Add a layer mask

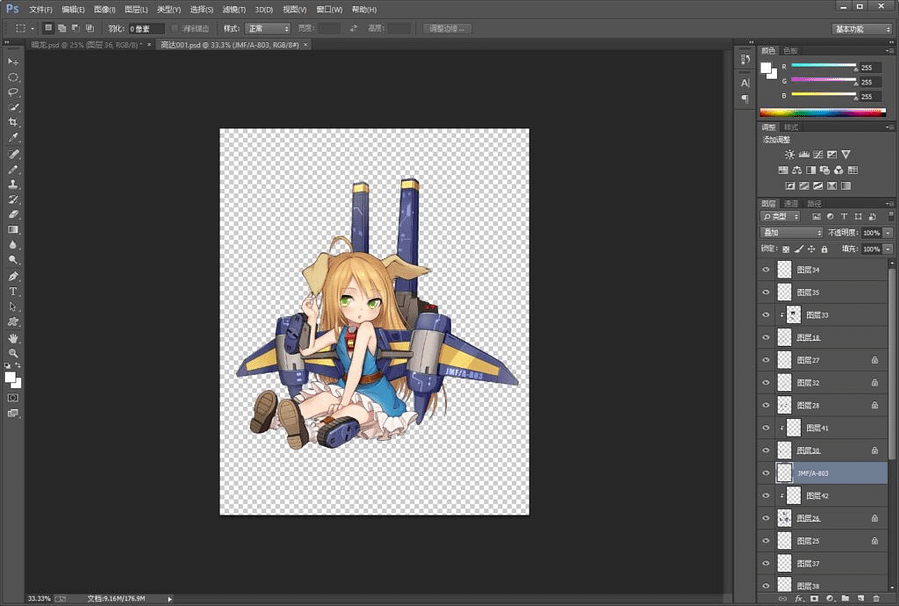pos(814,599)
